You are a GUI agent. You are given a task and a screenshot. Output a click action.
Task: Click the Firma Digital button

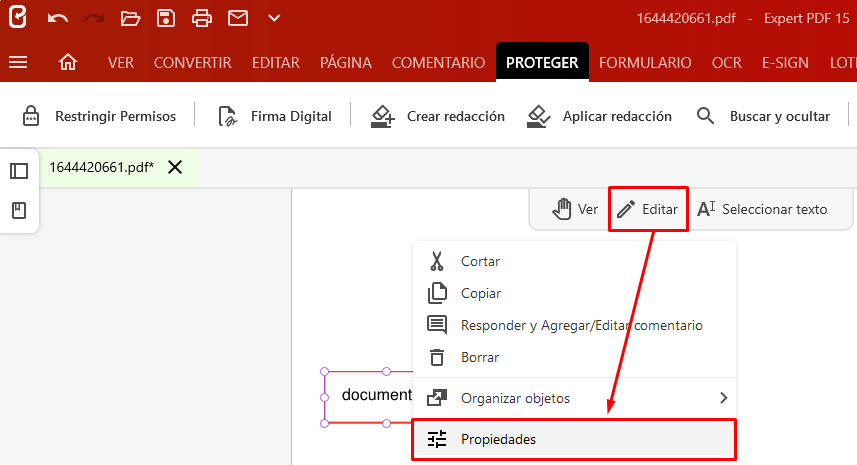point(275,116)
